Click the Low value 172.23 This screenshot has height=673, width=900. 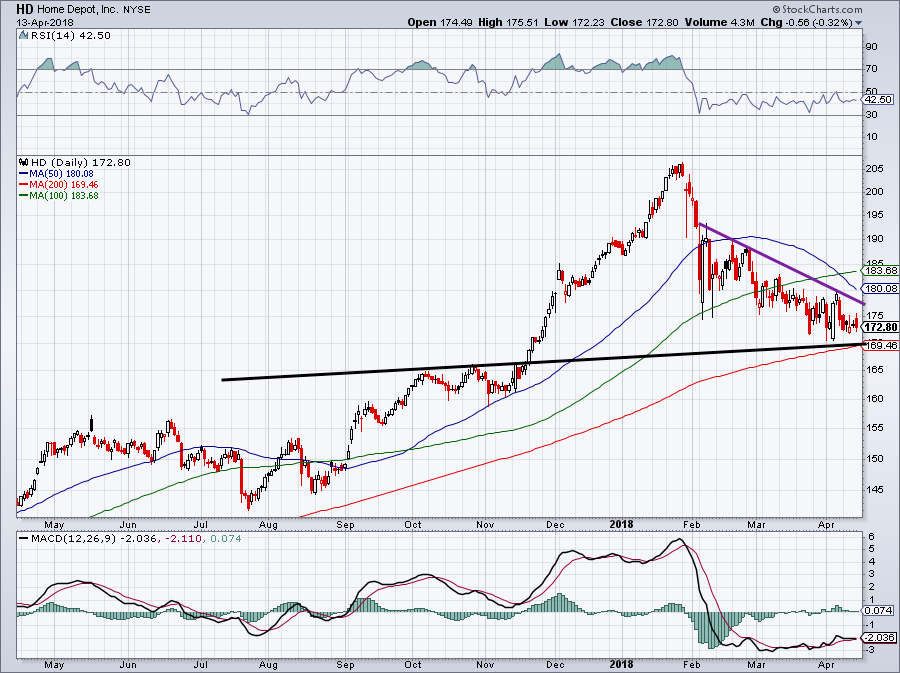click(x=588, y=22)
